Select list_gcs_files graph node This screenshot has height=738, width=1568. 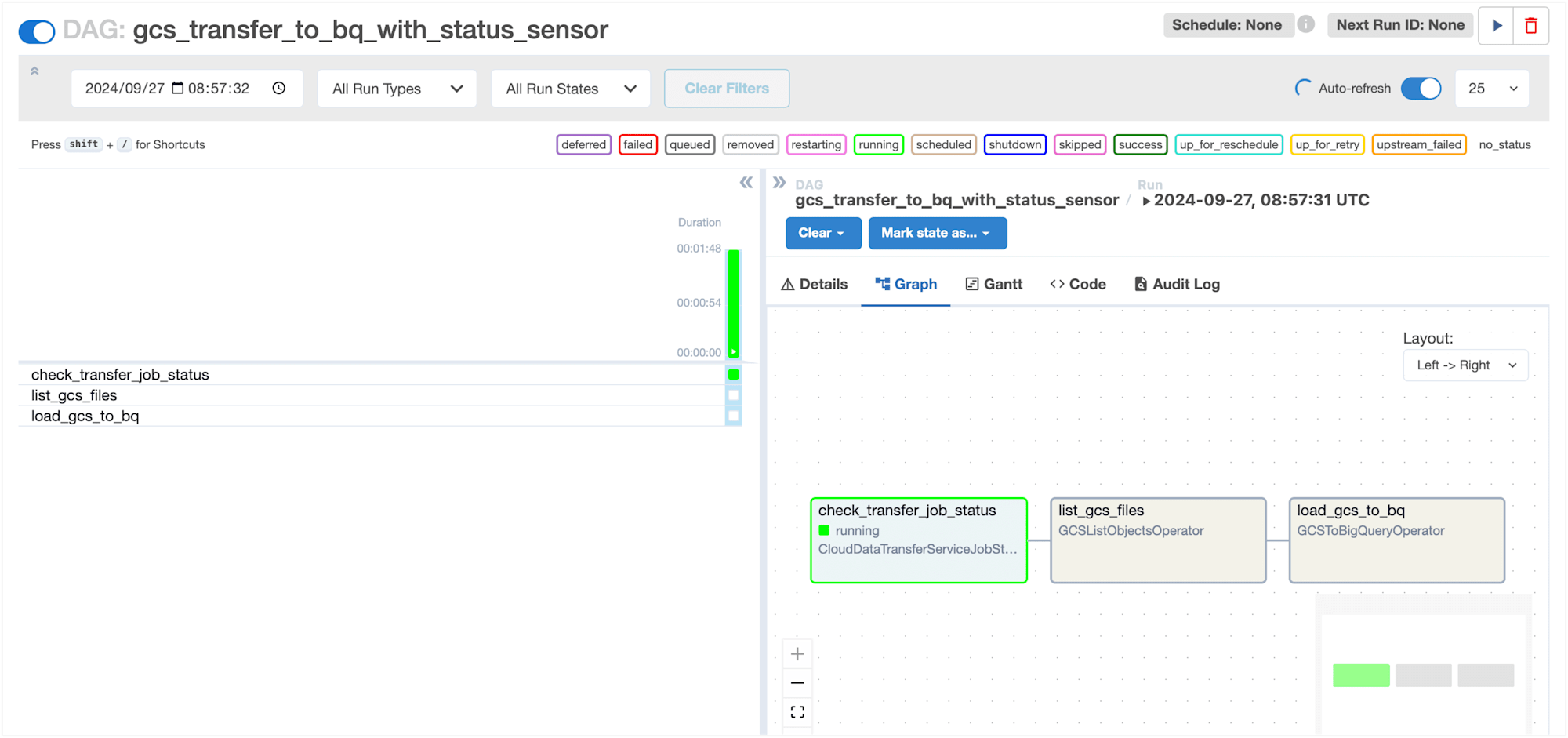[x=1158, y=540]
